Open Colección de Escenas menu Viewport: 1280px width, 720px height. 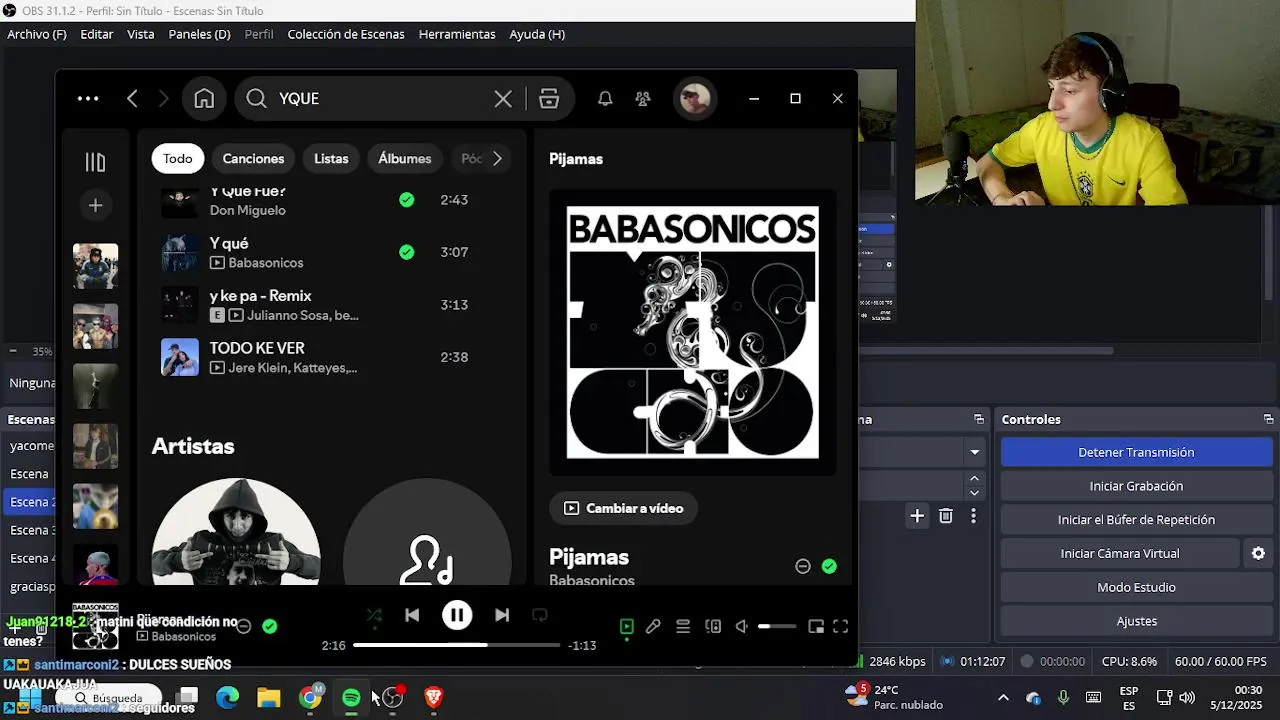pyautogui.click(x=346, y=34)
